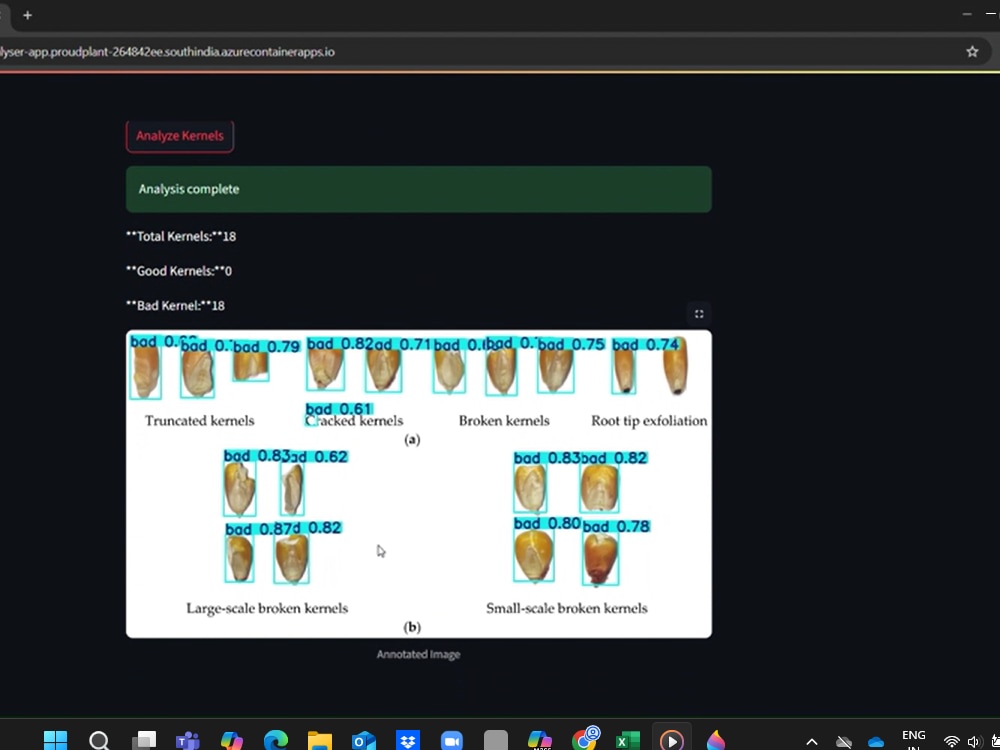The width and height of the screenshot is (1000, 750).
Task: Show hidden system tray icons
Action: pos(812,742)
